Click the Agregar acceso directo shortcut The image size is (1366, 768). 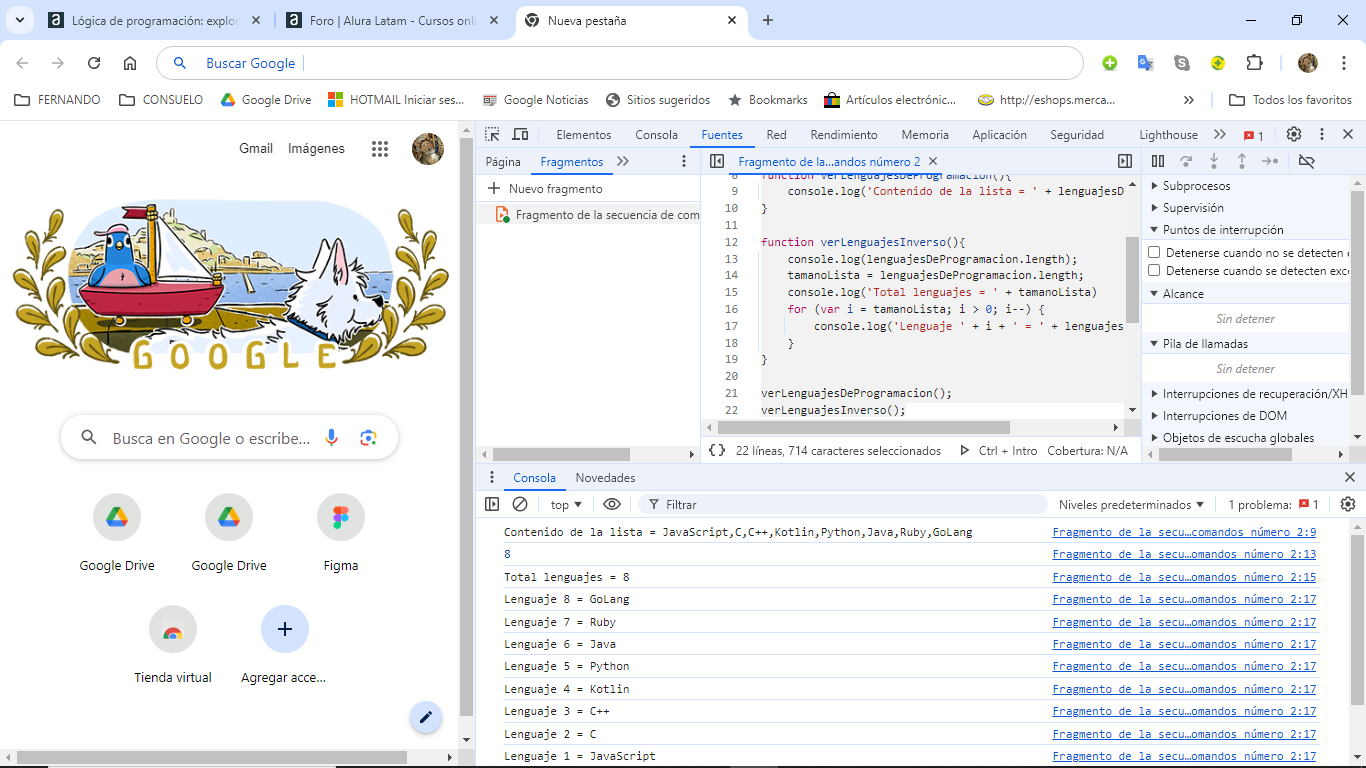[x=284, y=646]
